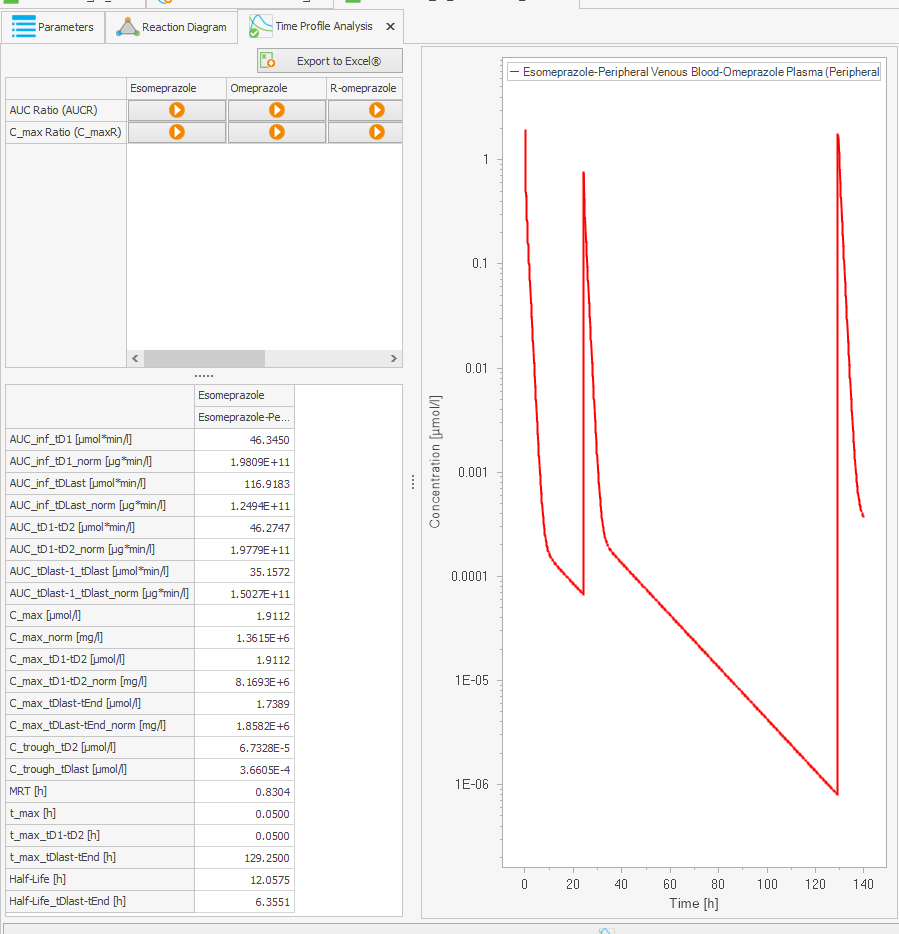
Task: Click the Esomeprazole column header in ratio table
Action: [x=176, y=88]
